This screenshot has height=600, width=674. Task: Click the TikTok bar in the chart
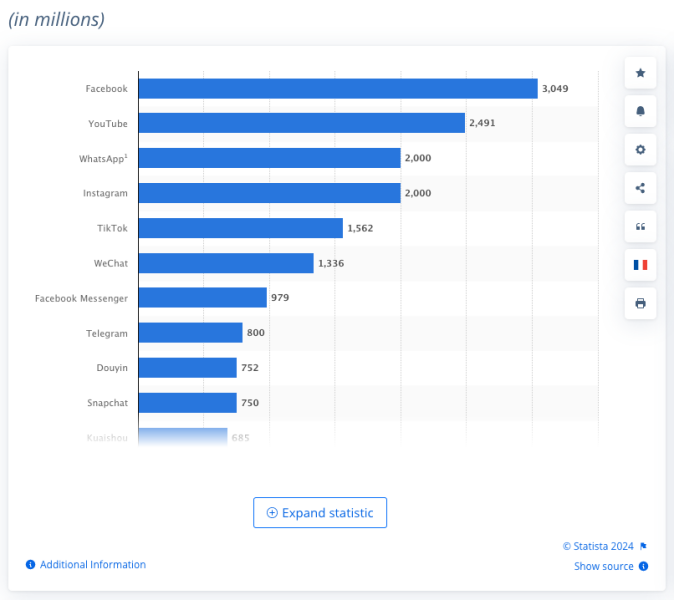[241, 228]
